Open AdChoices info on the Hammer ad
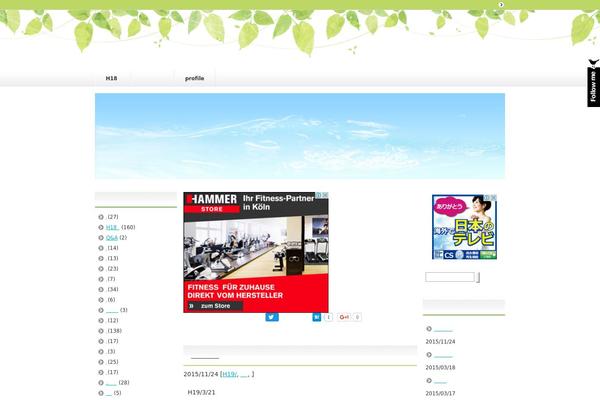 318,195
